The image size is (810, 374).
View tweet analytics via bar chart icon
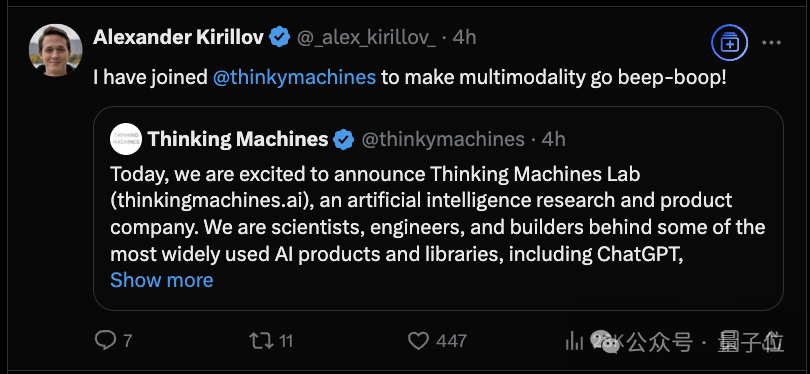coord(574,340)
